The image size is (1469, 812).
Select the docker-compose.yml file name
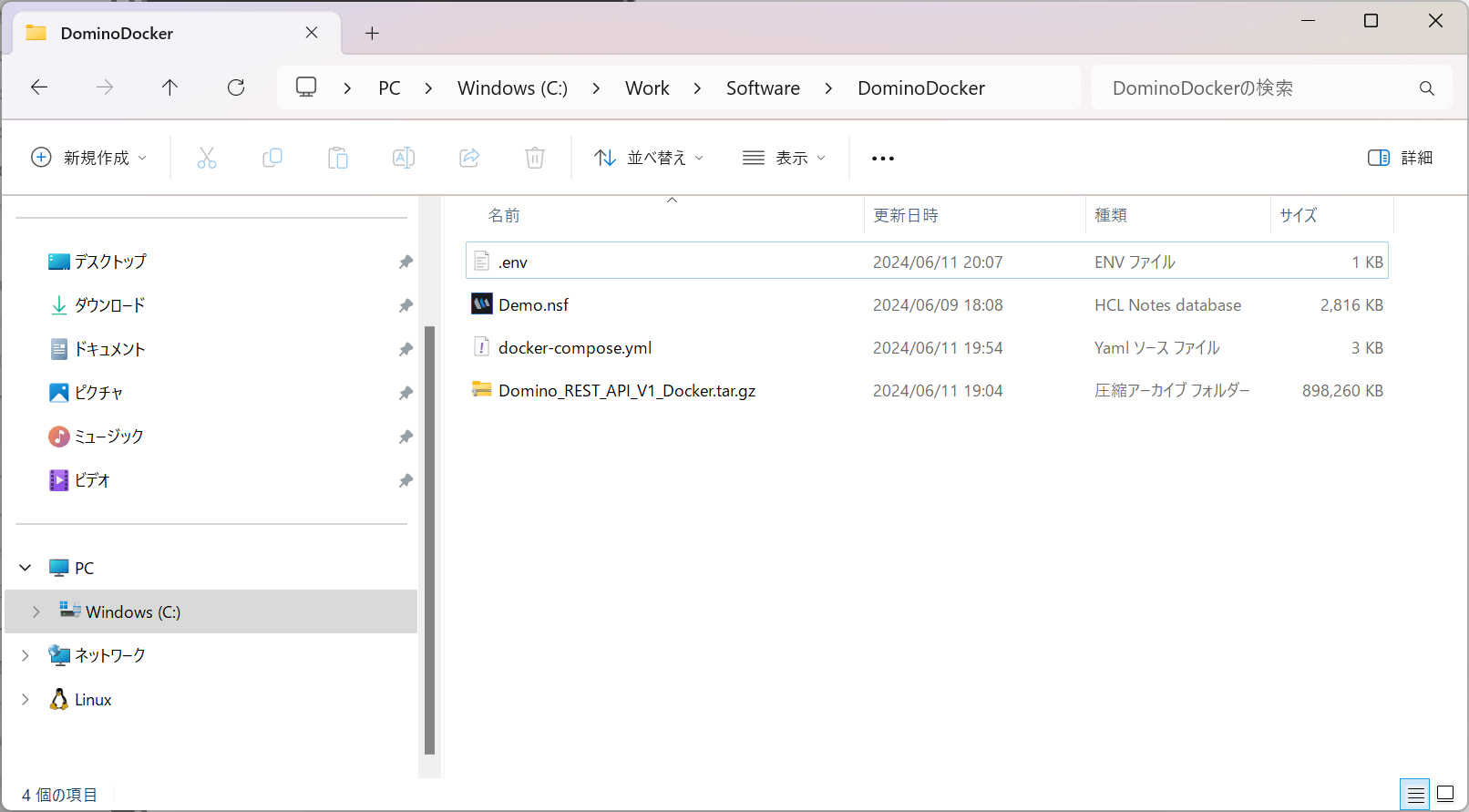[x=575, y=348]
